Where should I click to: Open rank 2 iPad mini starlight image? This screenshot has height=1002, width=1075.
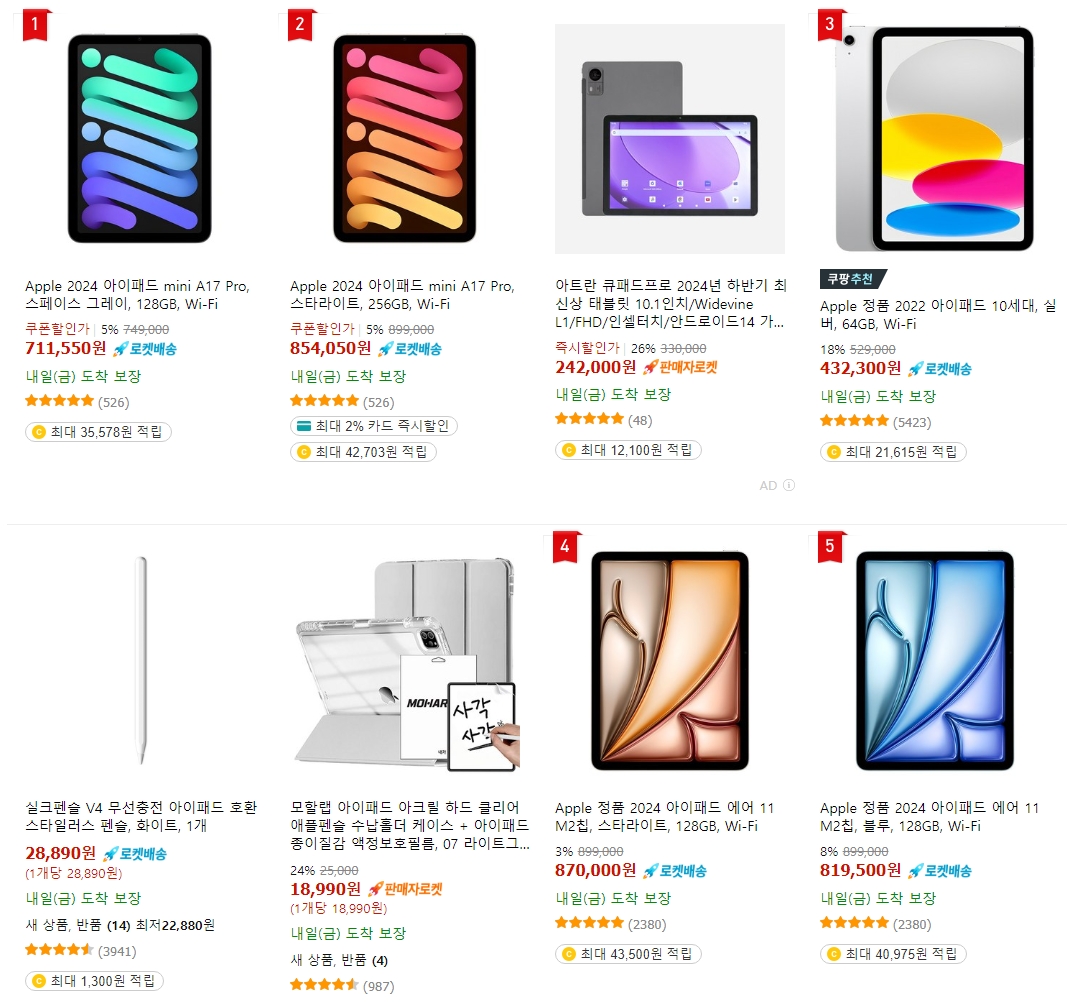(404, 138)
